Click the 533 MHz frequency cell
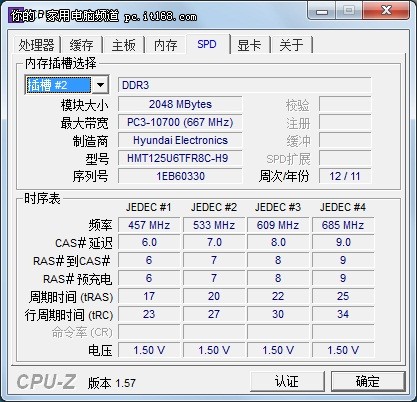The height and width of the screenshot is (402, 417). (214, 225)
